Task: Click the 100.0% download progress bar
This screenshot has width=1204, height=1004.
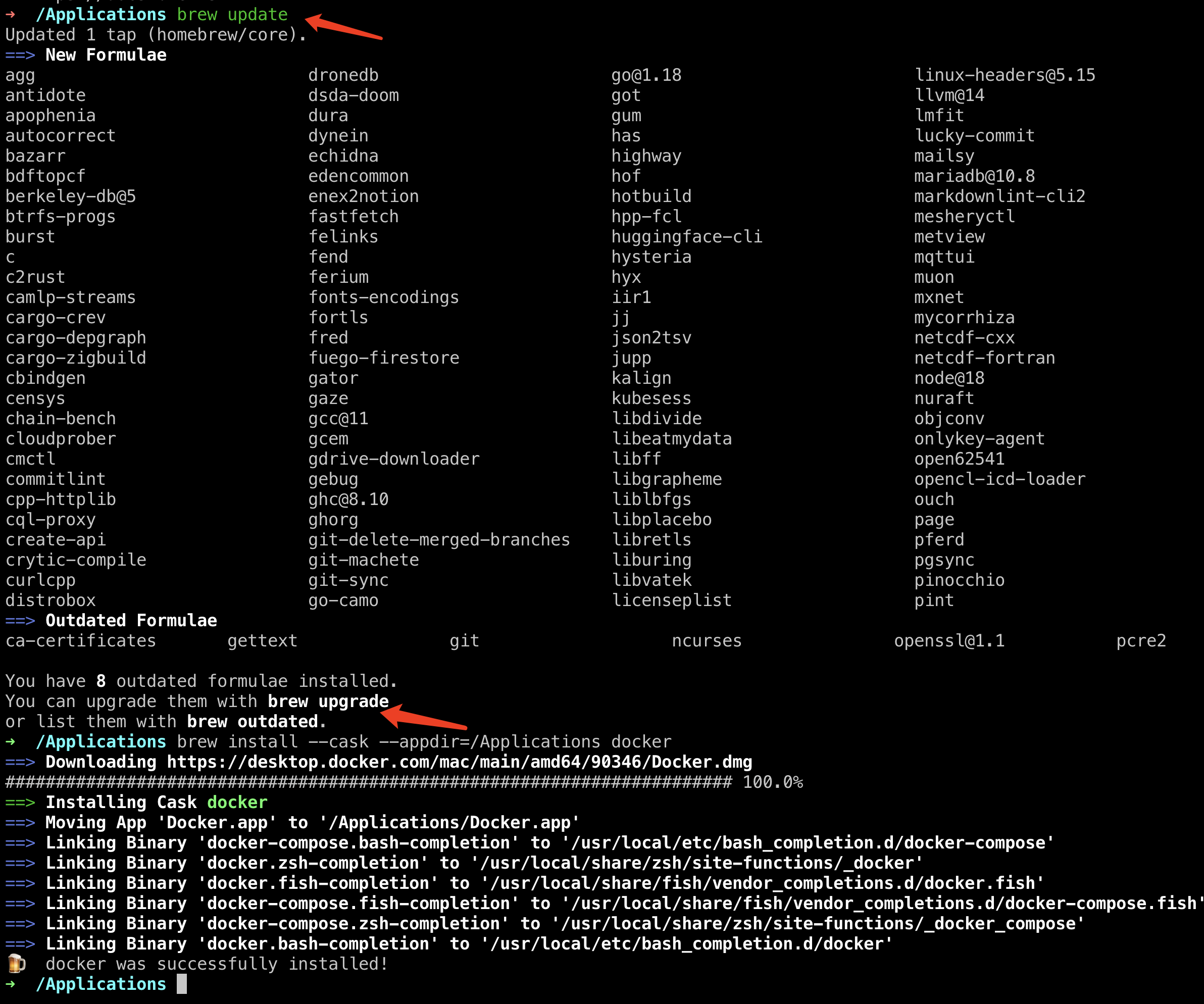Action: [x=368, y=782]
